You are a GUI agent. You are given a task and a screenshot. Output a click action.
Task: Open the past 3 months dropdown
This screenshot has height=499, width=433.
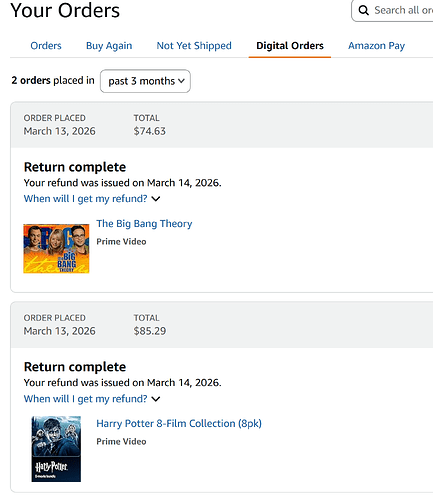point(145,81)
